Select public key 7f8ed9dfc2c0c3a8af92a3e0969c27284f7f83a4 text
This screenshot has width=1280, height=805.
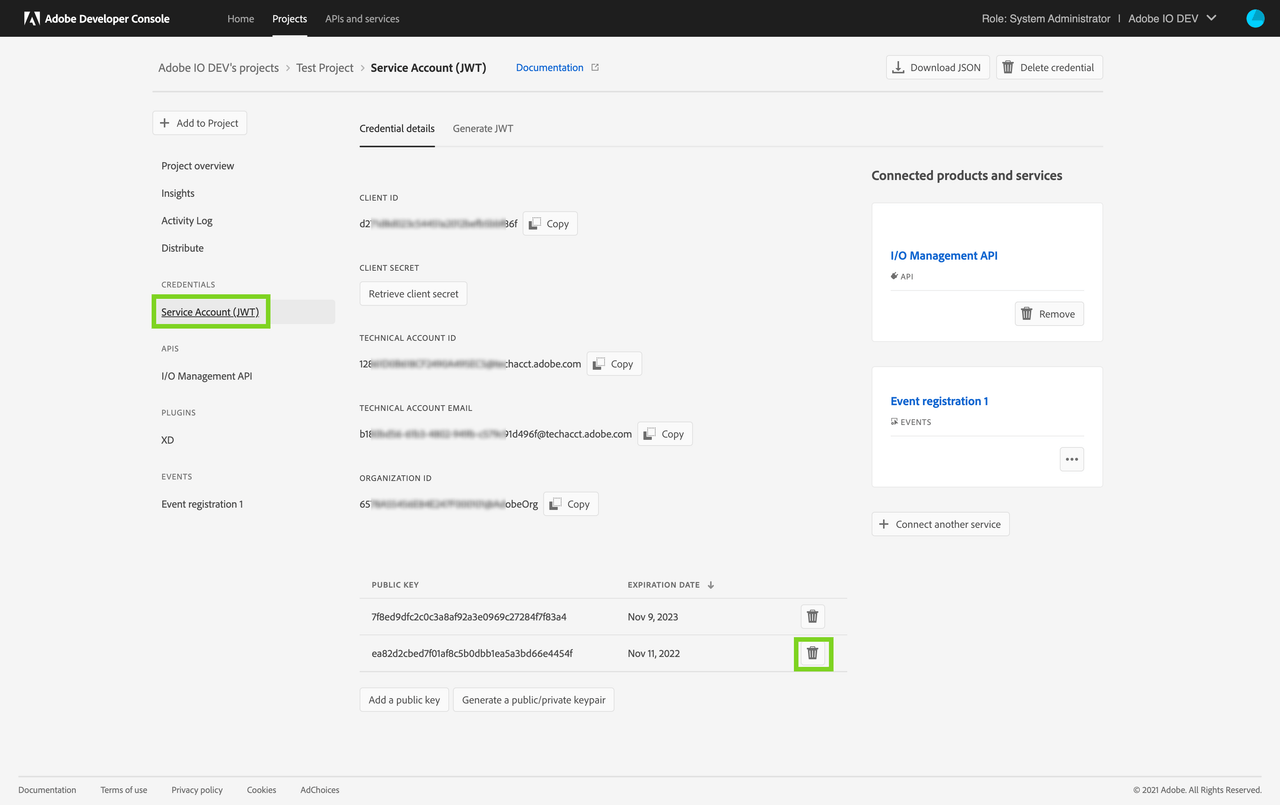(x=469, y=617)
